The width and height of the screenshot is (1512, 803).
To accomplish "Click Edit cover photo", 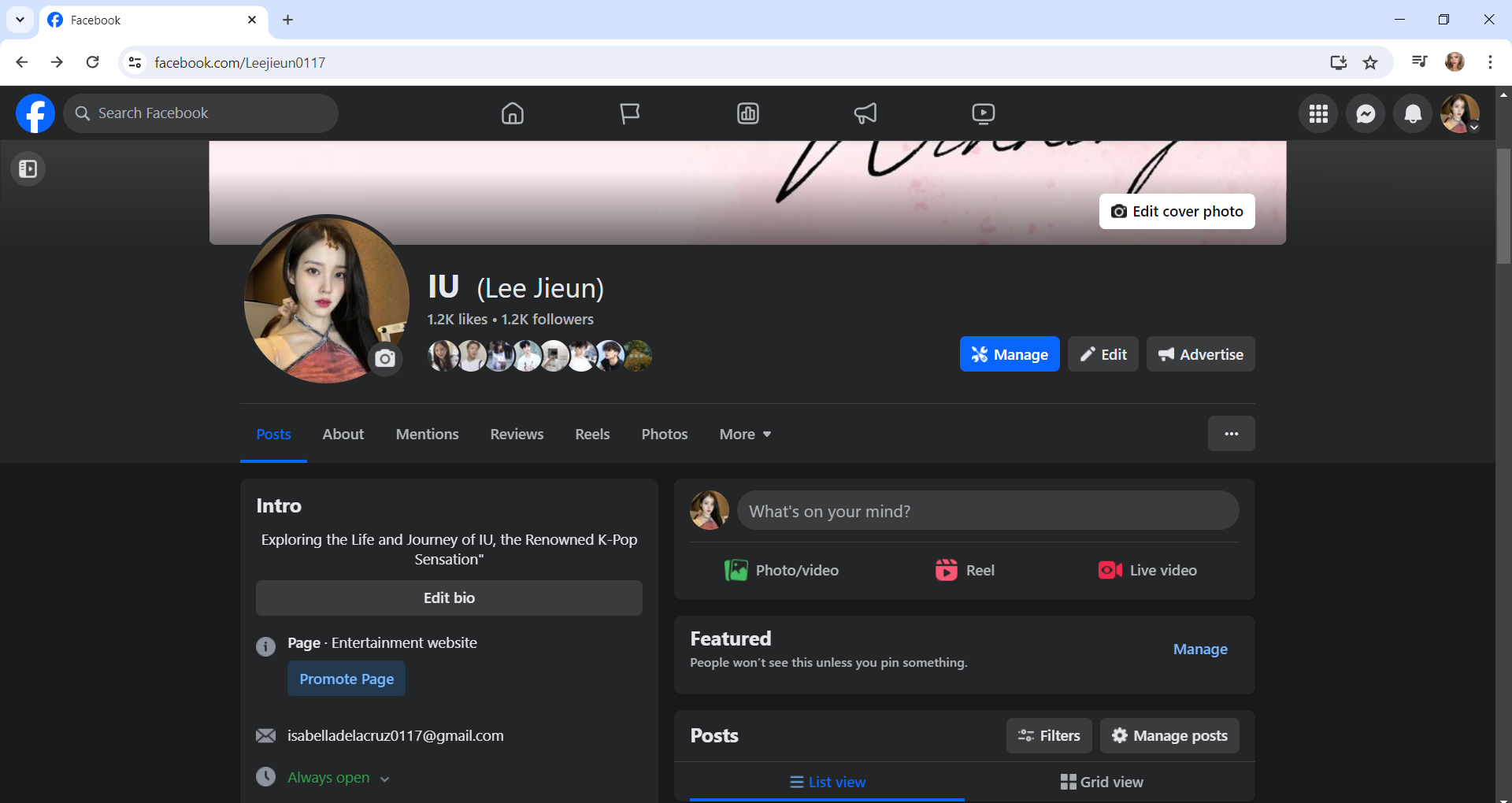I will (x=1177, y=211).
